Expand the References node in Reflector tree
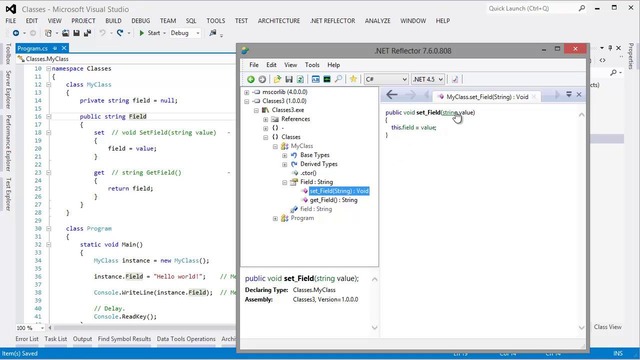This screenshot has height=360, width=640. click(x=266, y=119)
